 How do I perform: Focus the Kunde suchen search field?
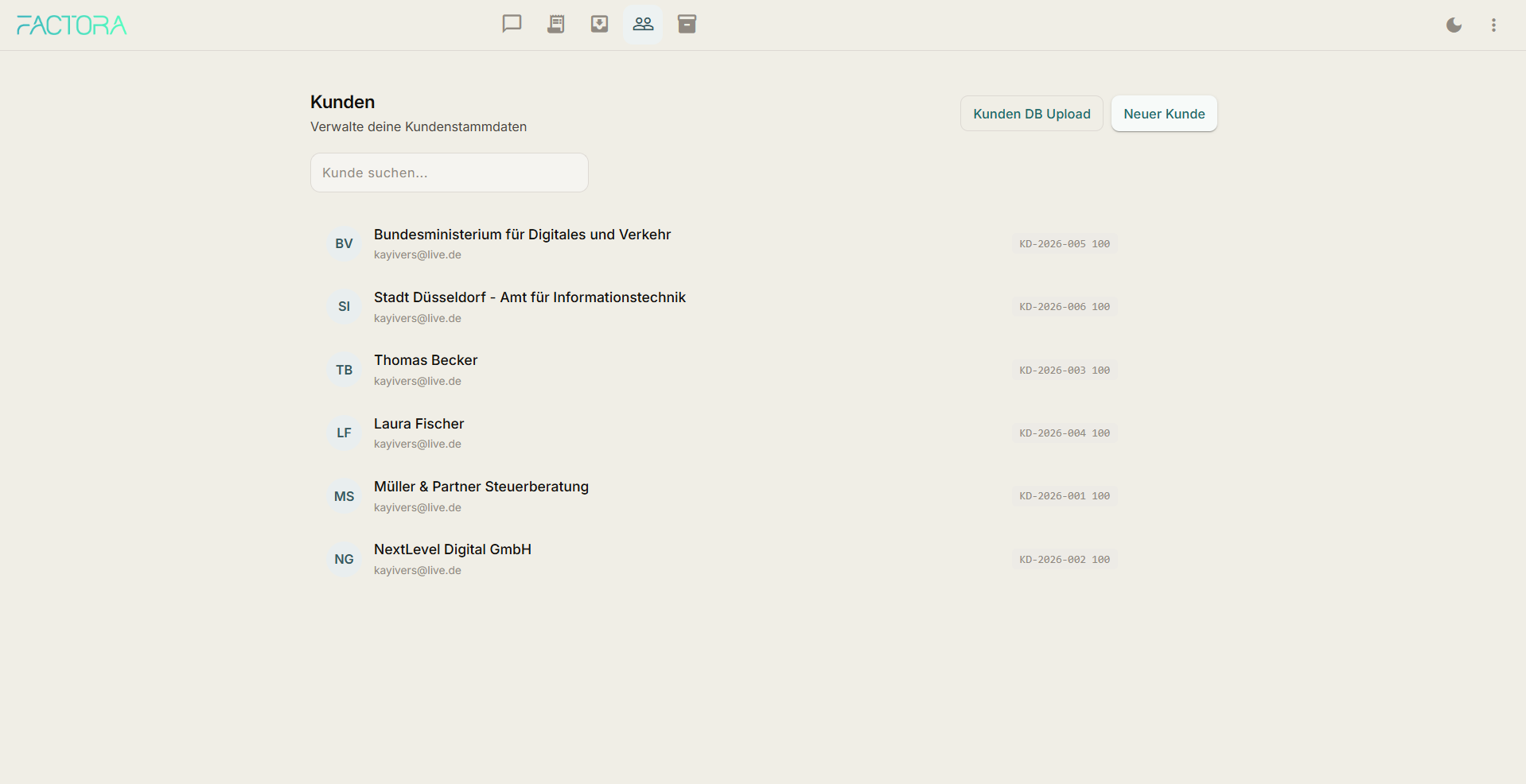[449, 173]
